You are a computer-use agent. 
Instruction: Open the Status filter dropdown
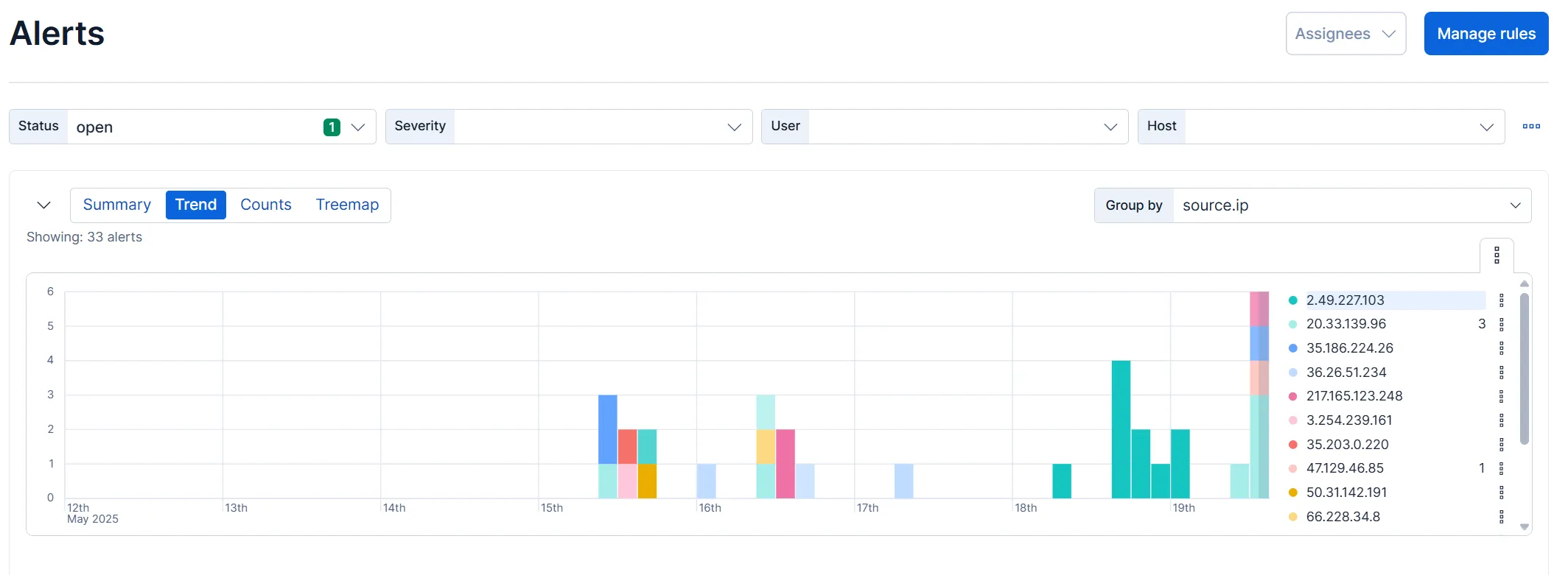[x=193, y=127]
